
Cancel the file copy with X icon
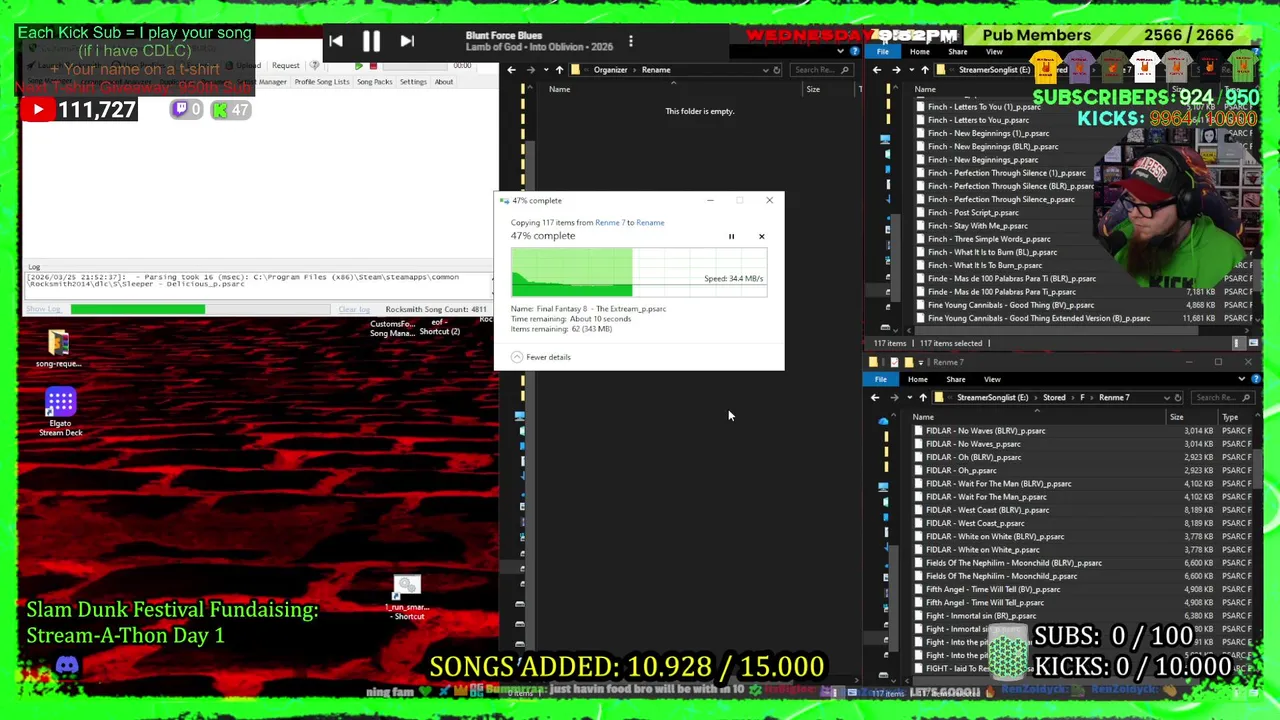click(x=761, y=237)
